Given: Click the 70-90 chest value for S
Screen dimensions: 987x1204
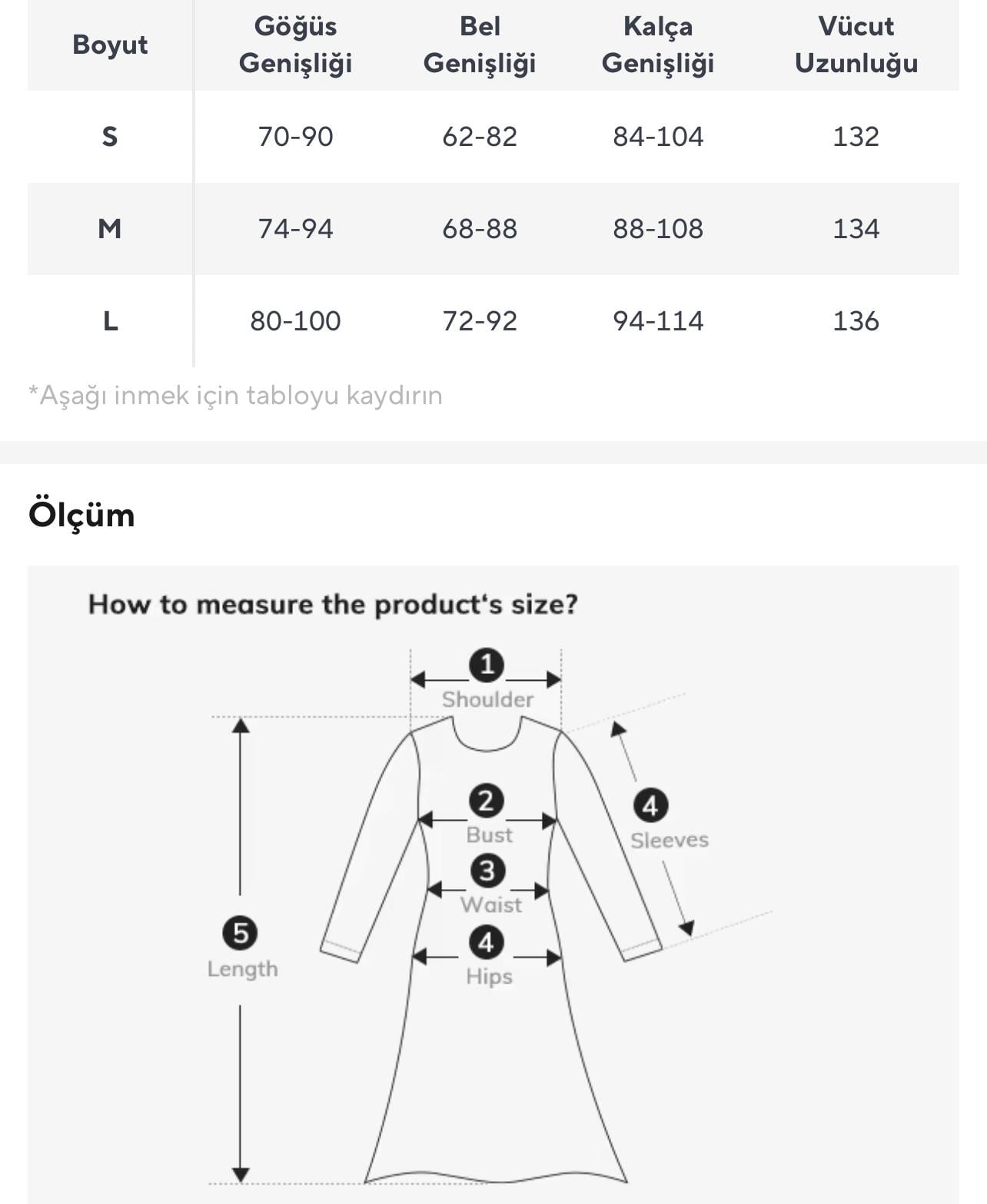Looking at the screenshot, I should point(295,137).
